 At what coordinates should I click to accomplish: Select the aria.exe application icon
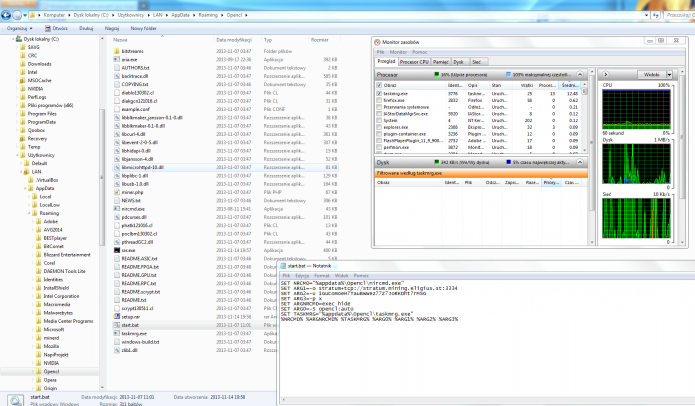(x=117, y=59)
